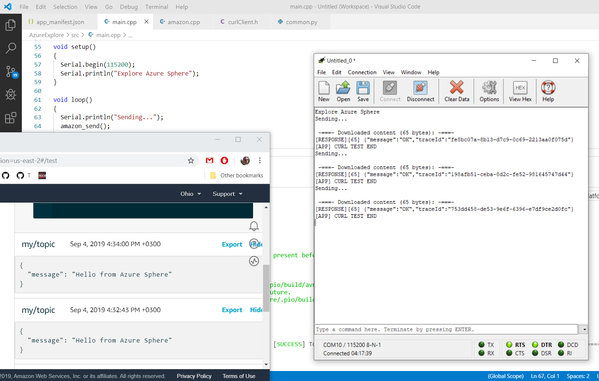Open the Privacy Policy link
This screenshot has height=381, width=599.
tap(194, 376)
